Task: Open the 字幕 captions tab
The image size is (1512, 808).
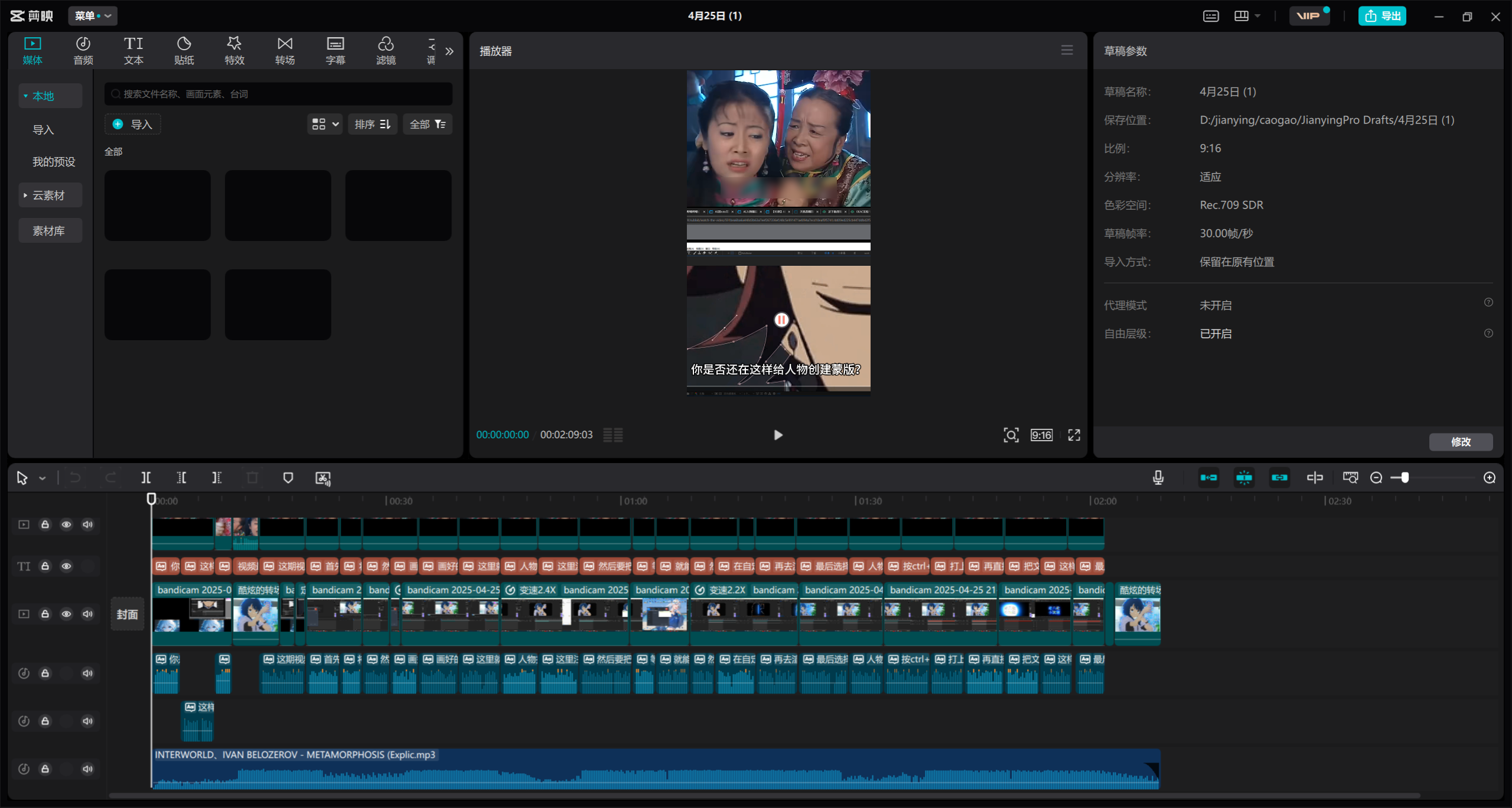Action: (335, 51)
